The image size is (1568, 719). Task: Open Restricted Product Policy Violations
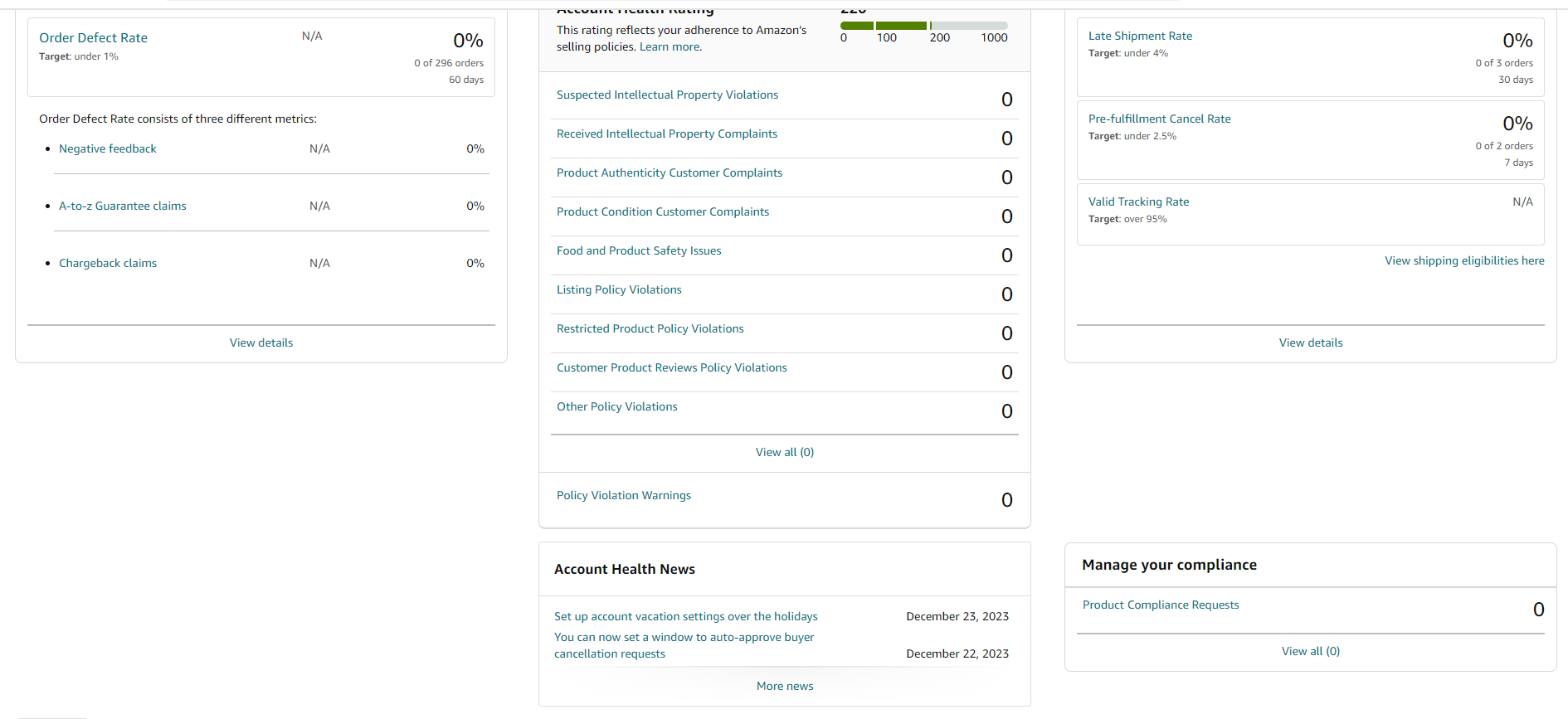(650, 329)
